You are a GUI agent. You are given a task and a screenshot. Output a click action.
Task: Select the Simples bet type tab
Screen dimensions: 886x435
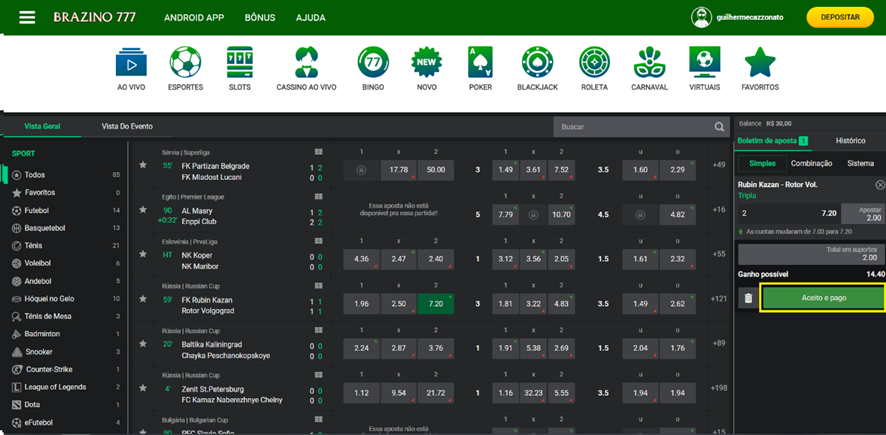(x=762, y=163)
